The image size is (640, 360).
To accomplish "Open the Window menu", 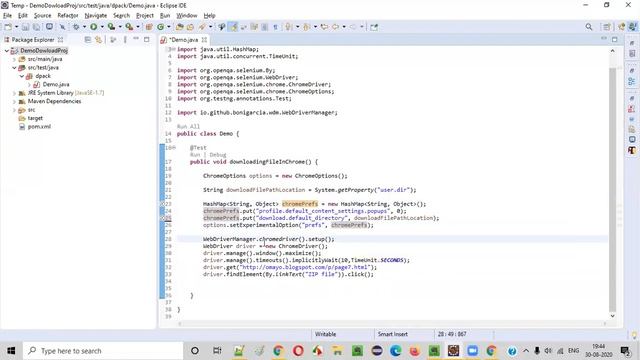I will (187, 16).
